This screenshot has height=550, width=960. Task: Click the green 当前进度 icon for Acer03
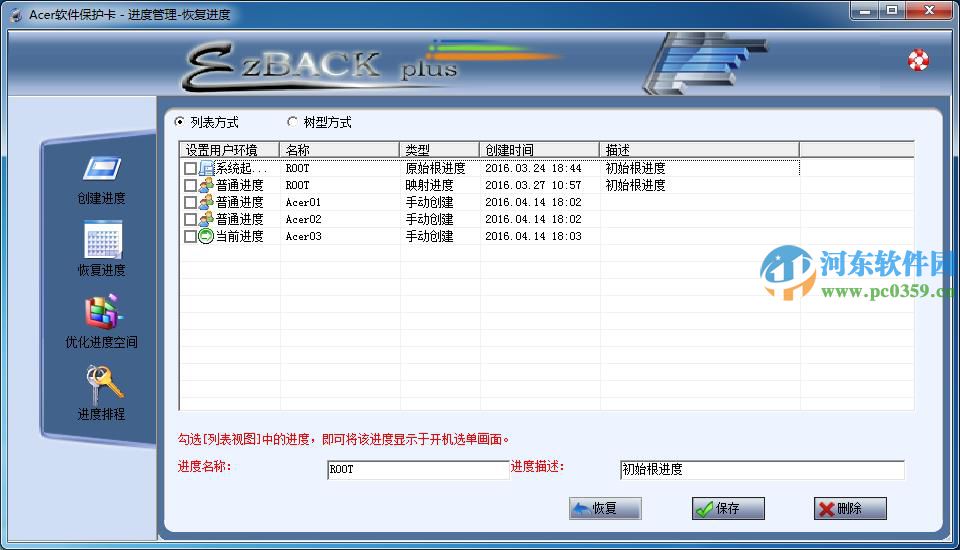(x=206, y=236)
